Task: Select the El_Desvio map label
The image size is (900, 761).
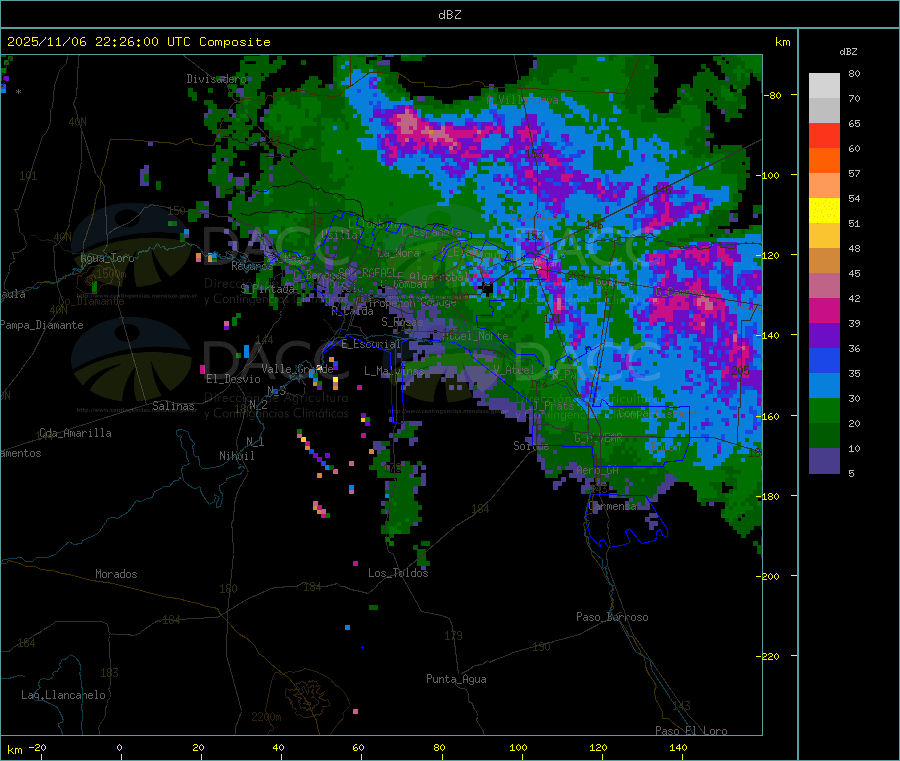Action: click(x=233, y=379)
